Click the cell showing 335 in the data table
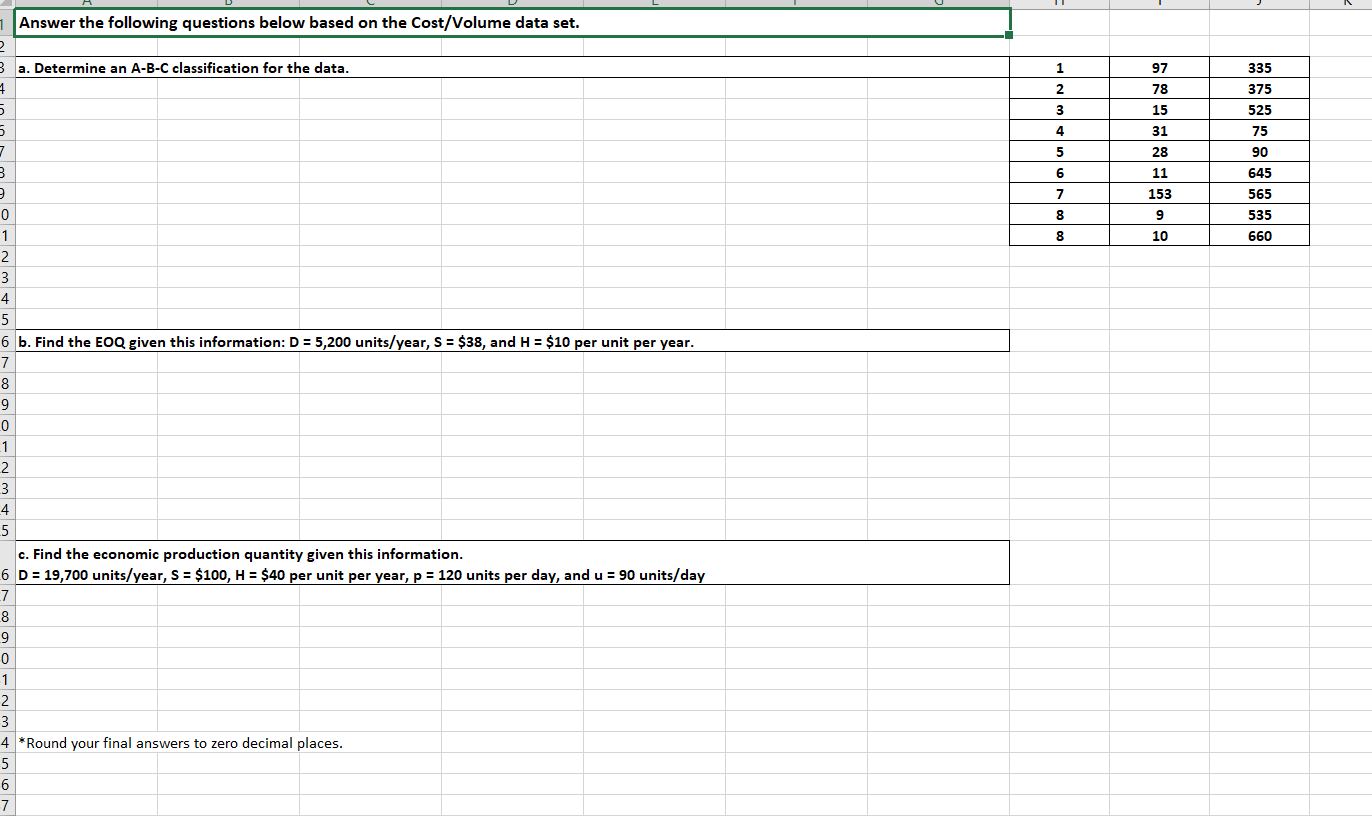 pos(1259,67)
